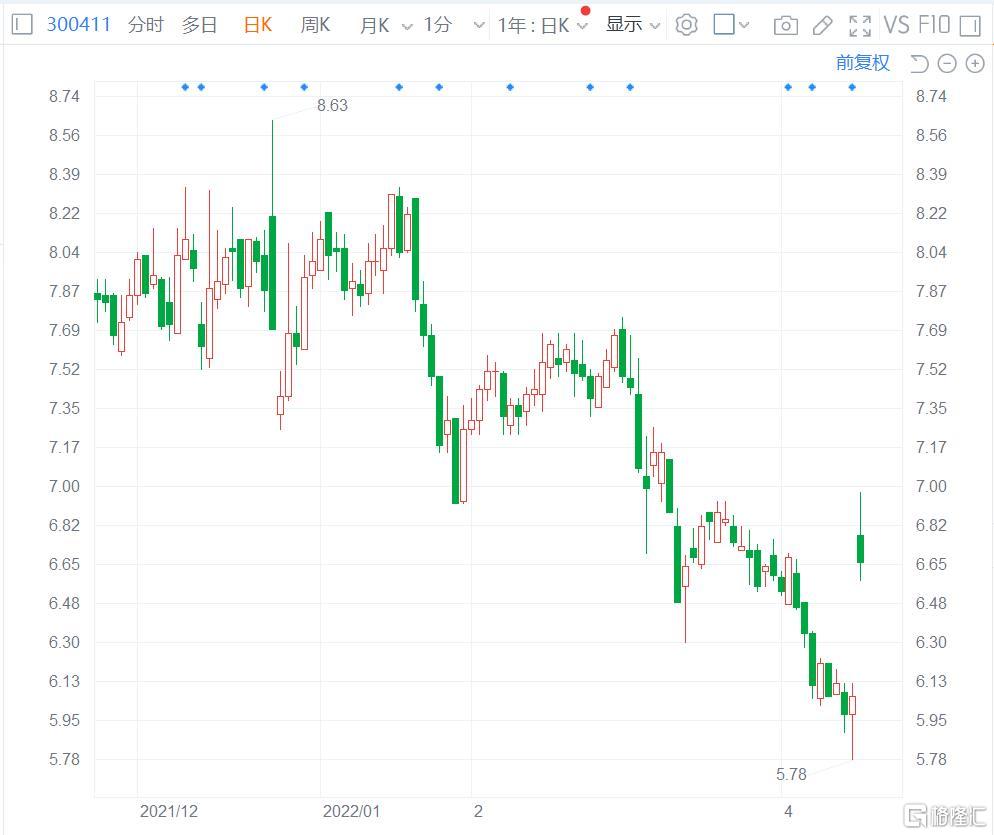Expand dropdown arrow next to 月K

pos(408,26)
